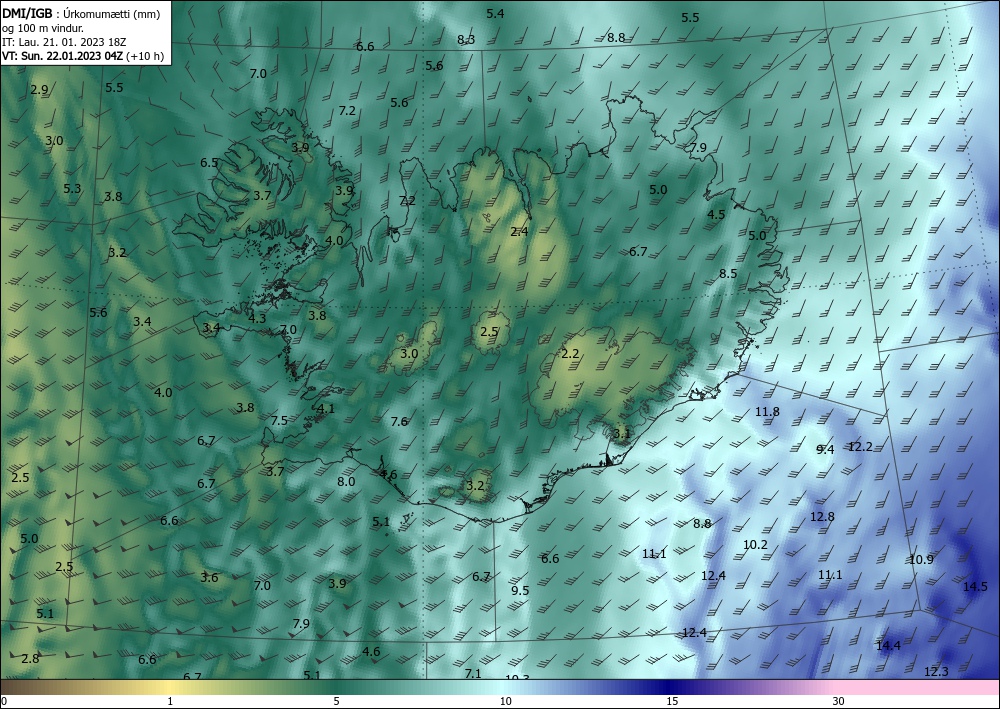Viewport: 1000px width, 709px height.
Task: Click the 12.2 value label on the map
Action: pos(860,447)
